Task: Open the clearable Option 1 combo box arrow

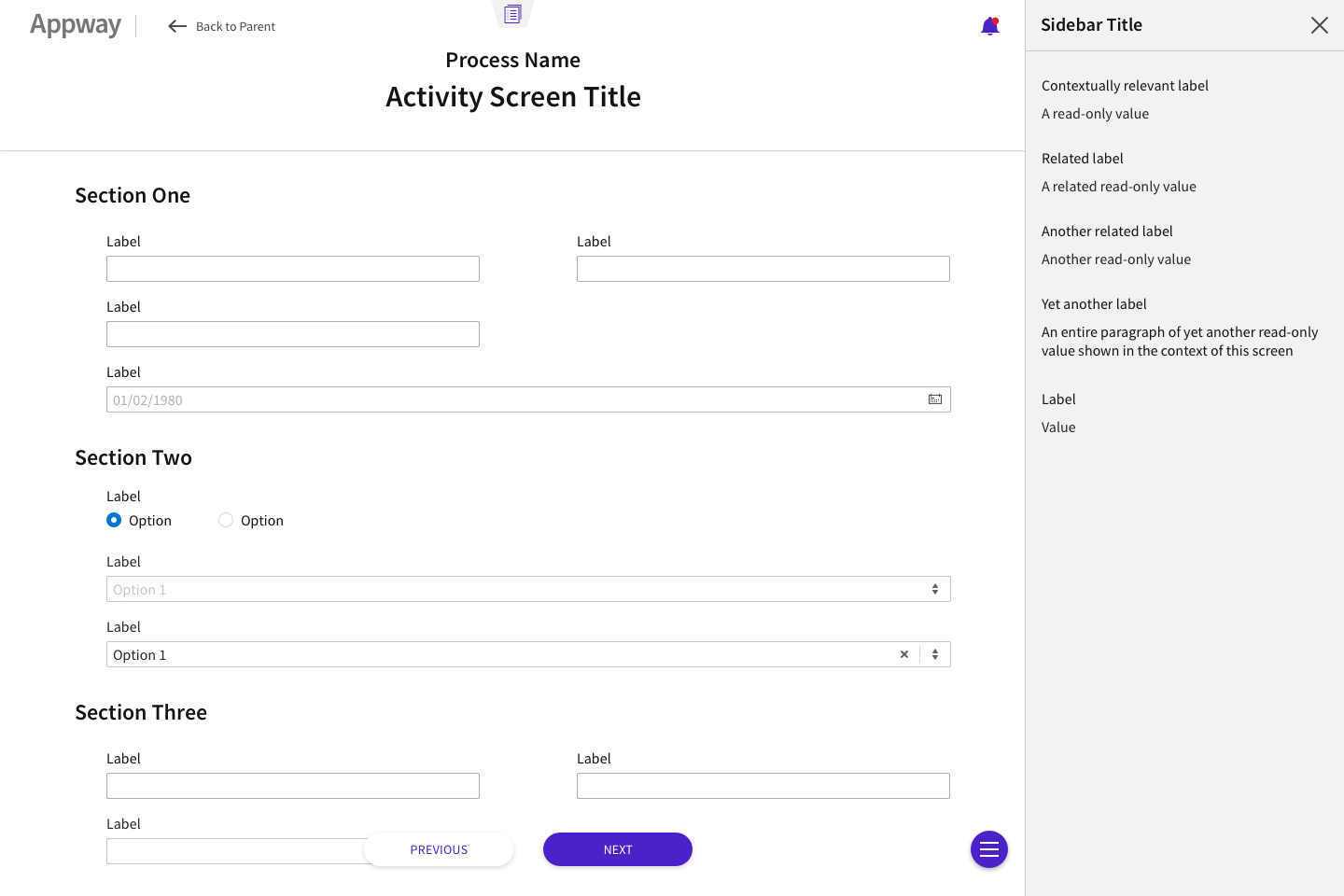Action: (934, 655)
